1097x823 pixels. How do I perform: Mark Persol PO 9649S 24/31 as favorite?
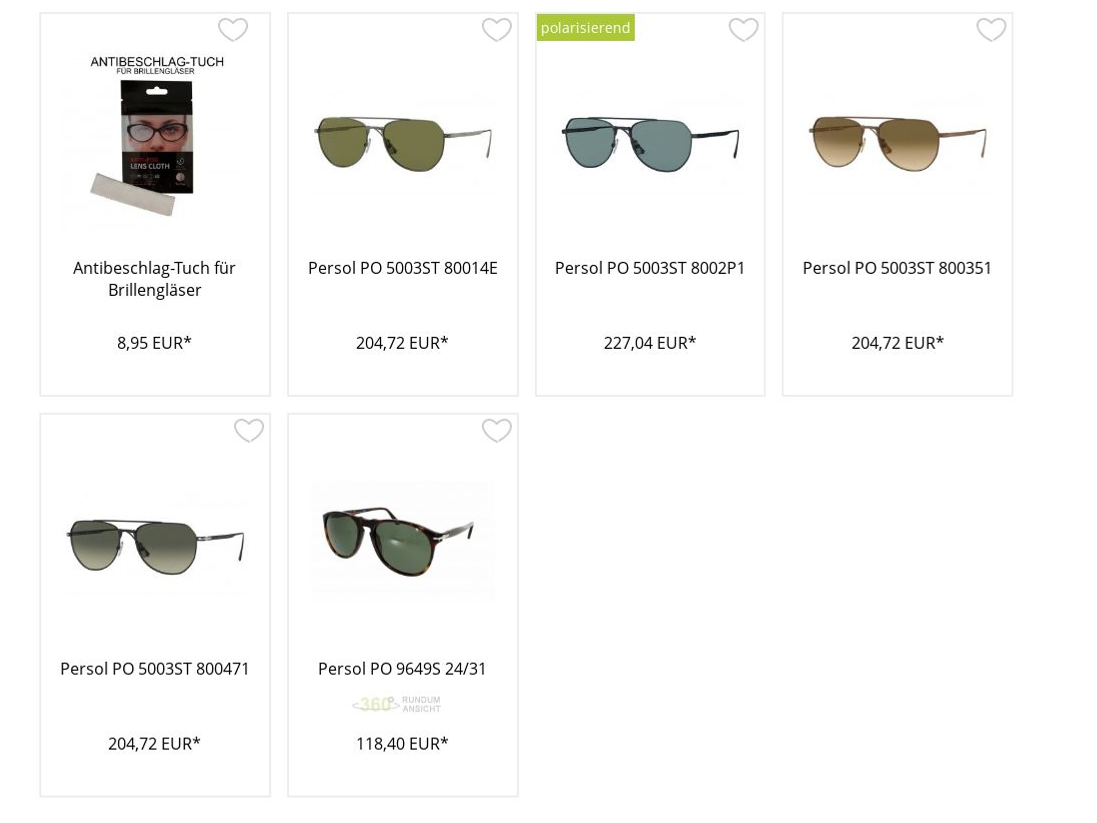tap(497, 431)
